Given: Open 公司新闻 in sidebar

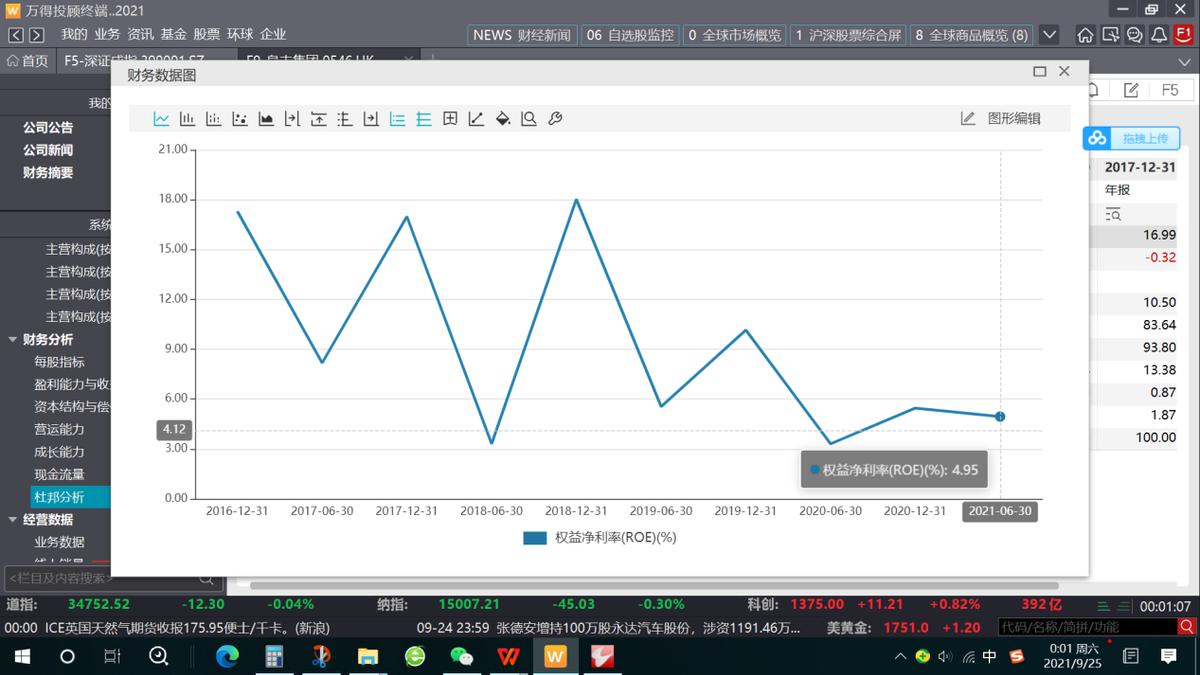Looking at the screenshot, I should (48, 150).
